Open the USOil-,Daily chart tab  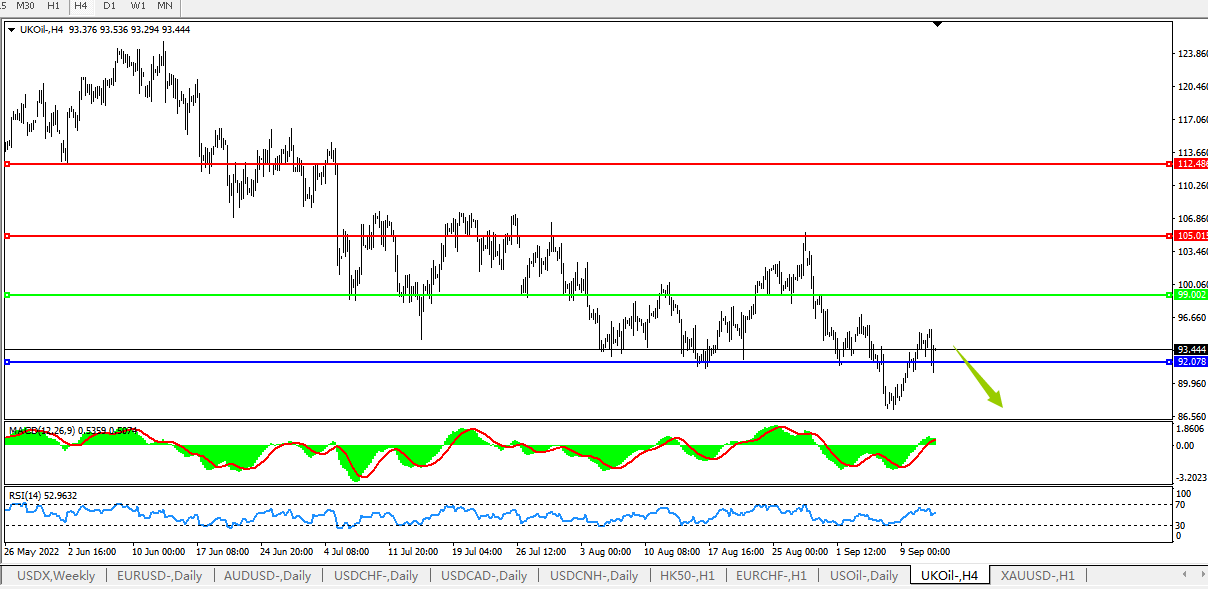click(x=864, y=576)
